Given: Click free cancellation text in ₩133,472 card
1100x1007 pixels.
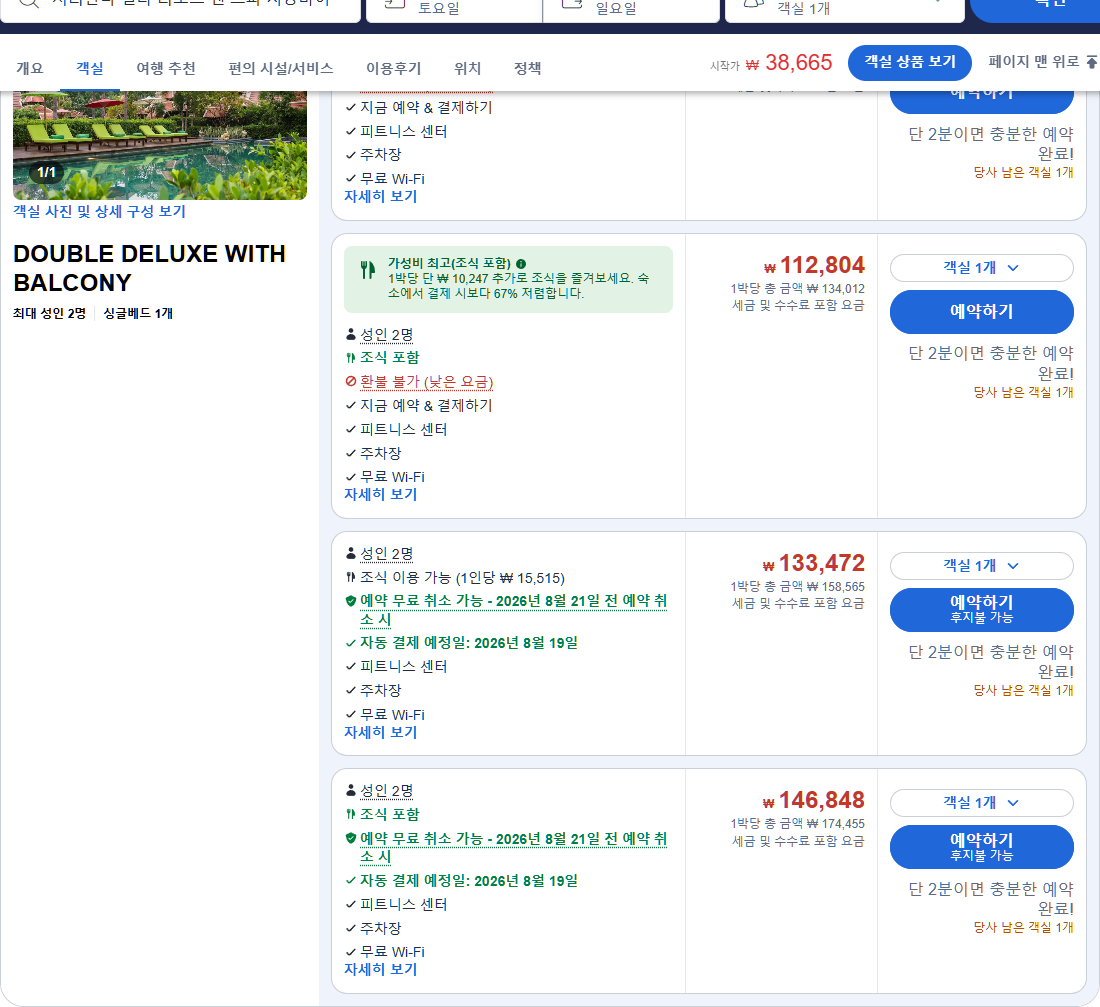Looking at the screenshot, I should (514, 610).
